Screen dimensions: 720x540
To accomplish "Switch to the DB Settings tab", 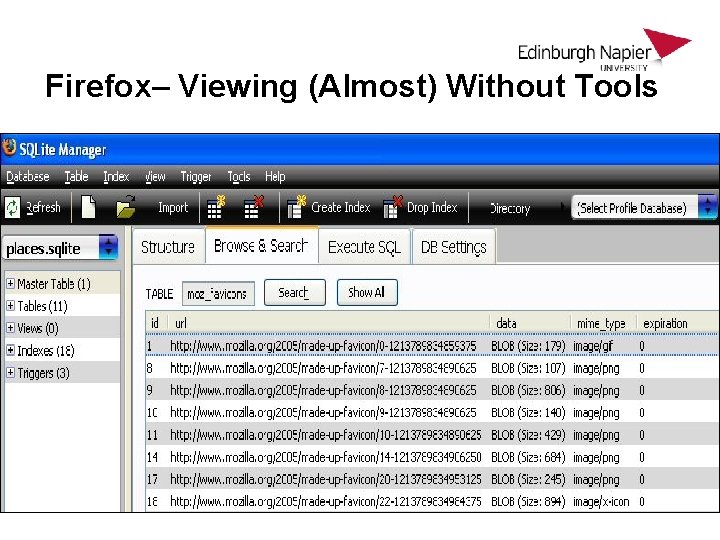I will (x=454, y=247).
